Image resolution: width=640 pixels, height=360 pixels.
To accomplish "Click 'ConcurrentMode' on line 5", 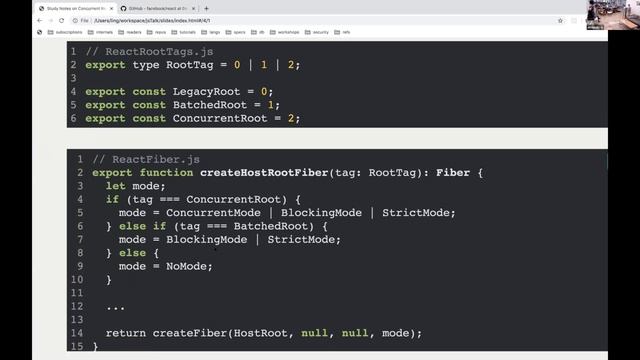I will point(213,213).
